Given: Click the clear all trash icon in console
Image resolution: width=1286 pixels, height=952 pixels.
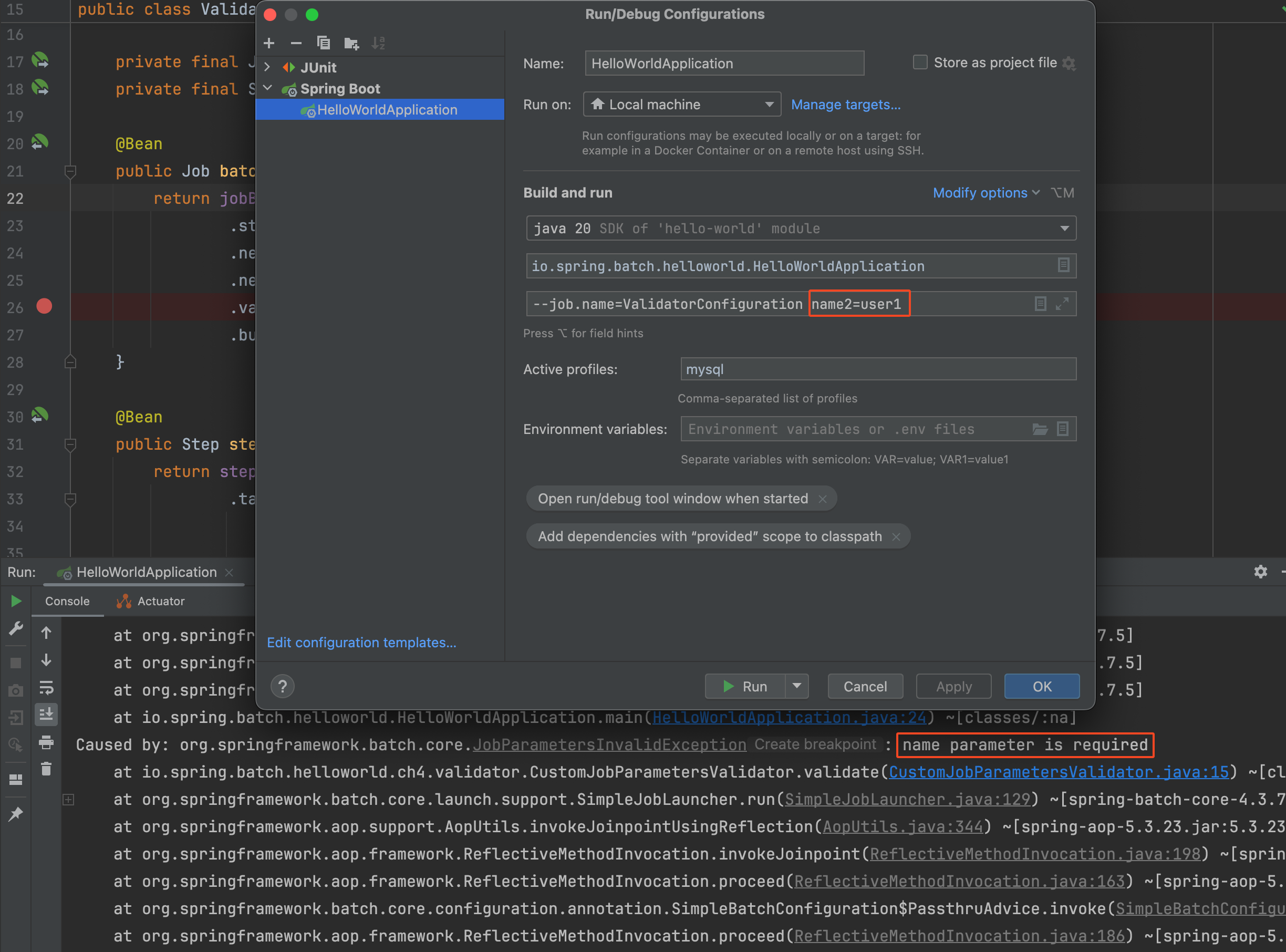Looking at the screenshot, I should (46, 769).
